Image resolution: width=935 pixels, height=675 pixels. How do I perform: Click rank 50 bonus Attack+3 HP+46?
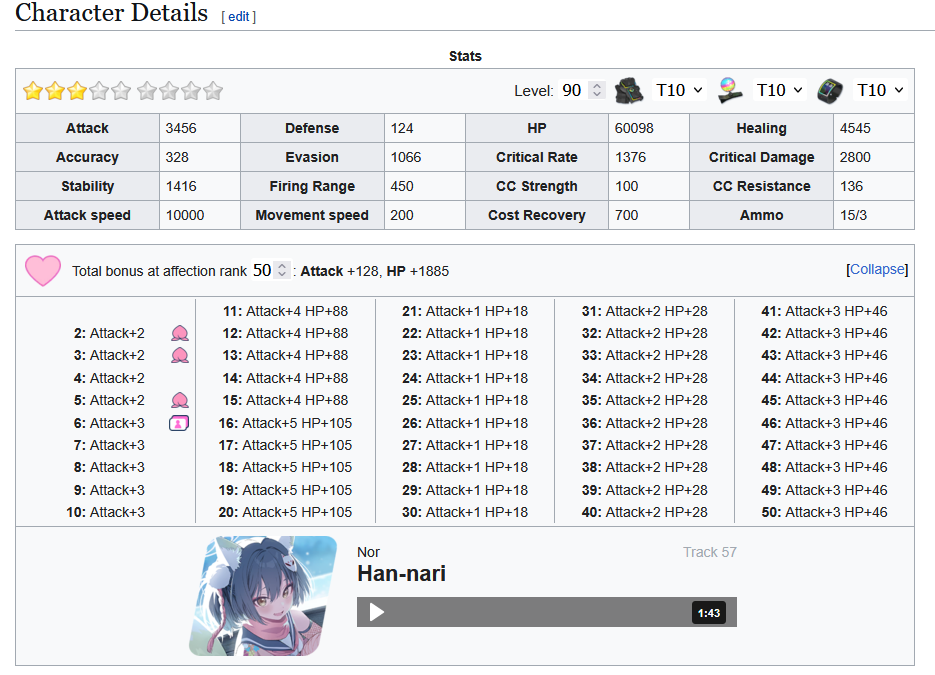pos(824,512)
